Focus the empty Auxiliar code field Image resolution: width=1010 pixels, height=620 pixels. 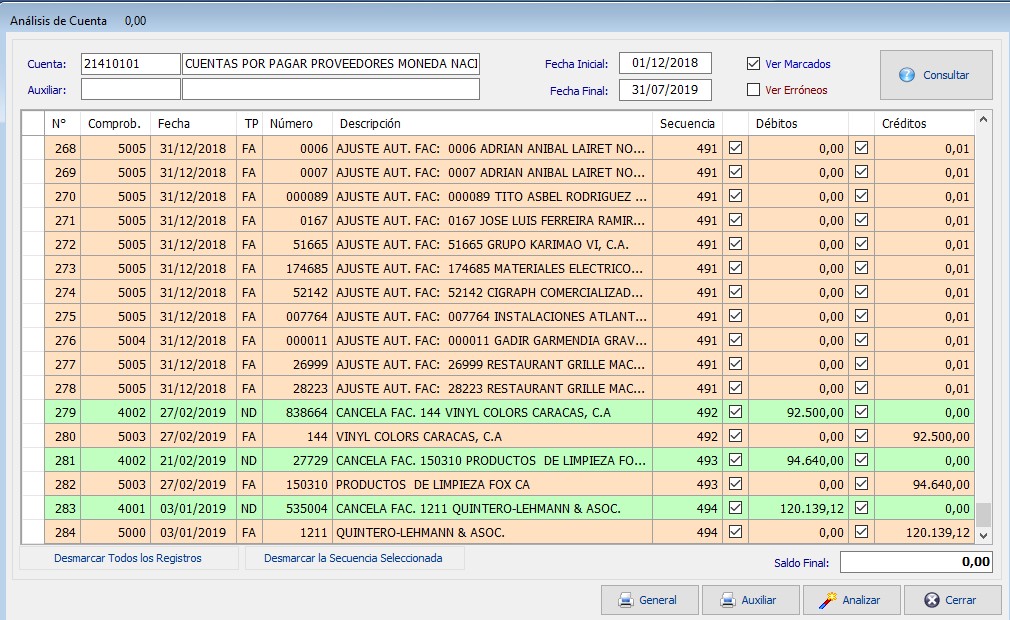coord(131,89)
